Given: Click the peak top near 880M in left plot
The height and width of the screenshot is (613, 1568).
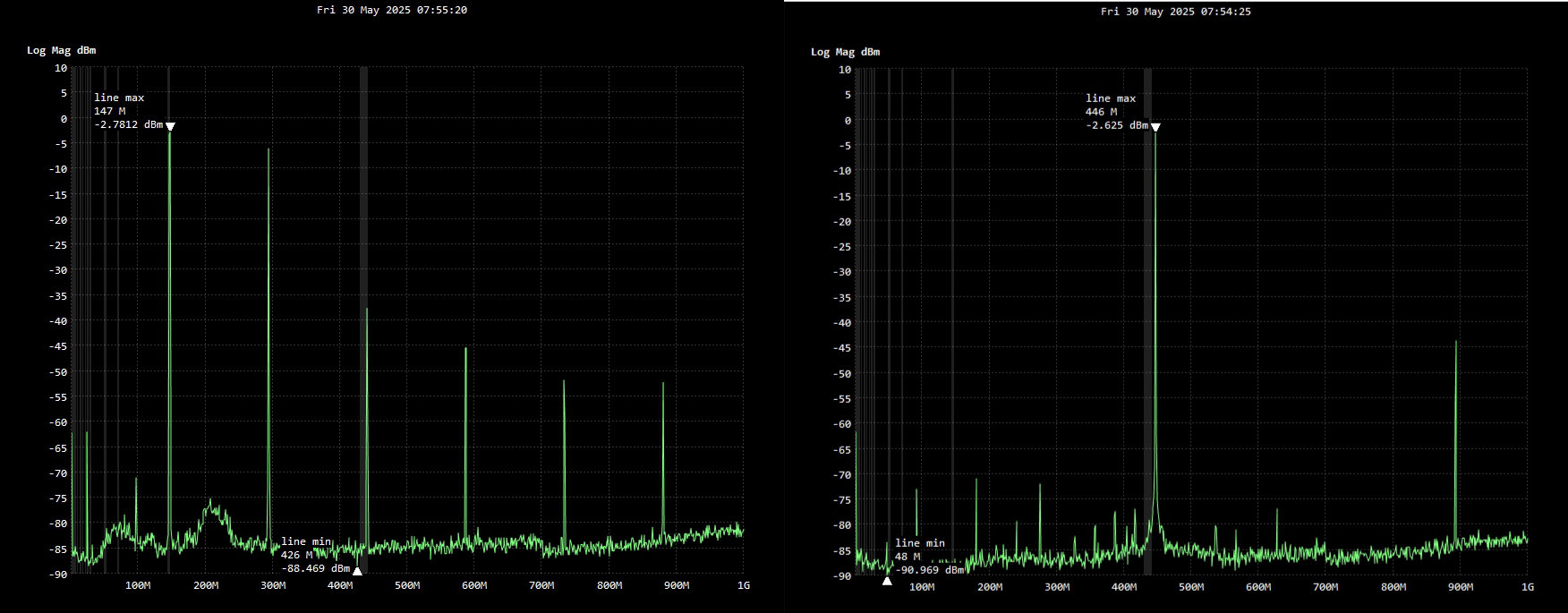Looking at the screenshot, I should click(663, 384).
